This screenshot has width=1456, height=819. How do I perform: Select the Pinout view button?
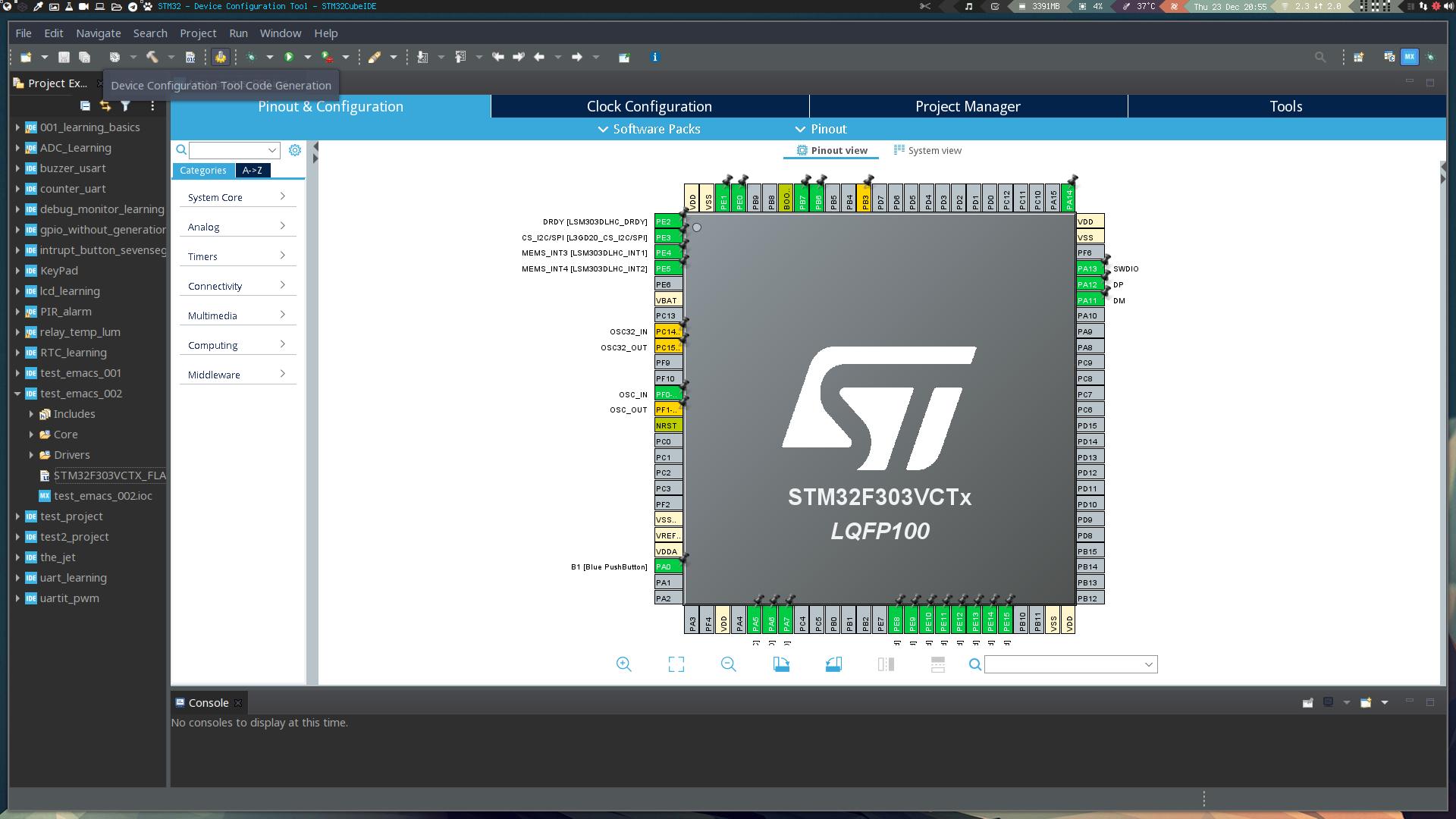point(831,150)
